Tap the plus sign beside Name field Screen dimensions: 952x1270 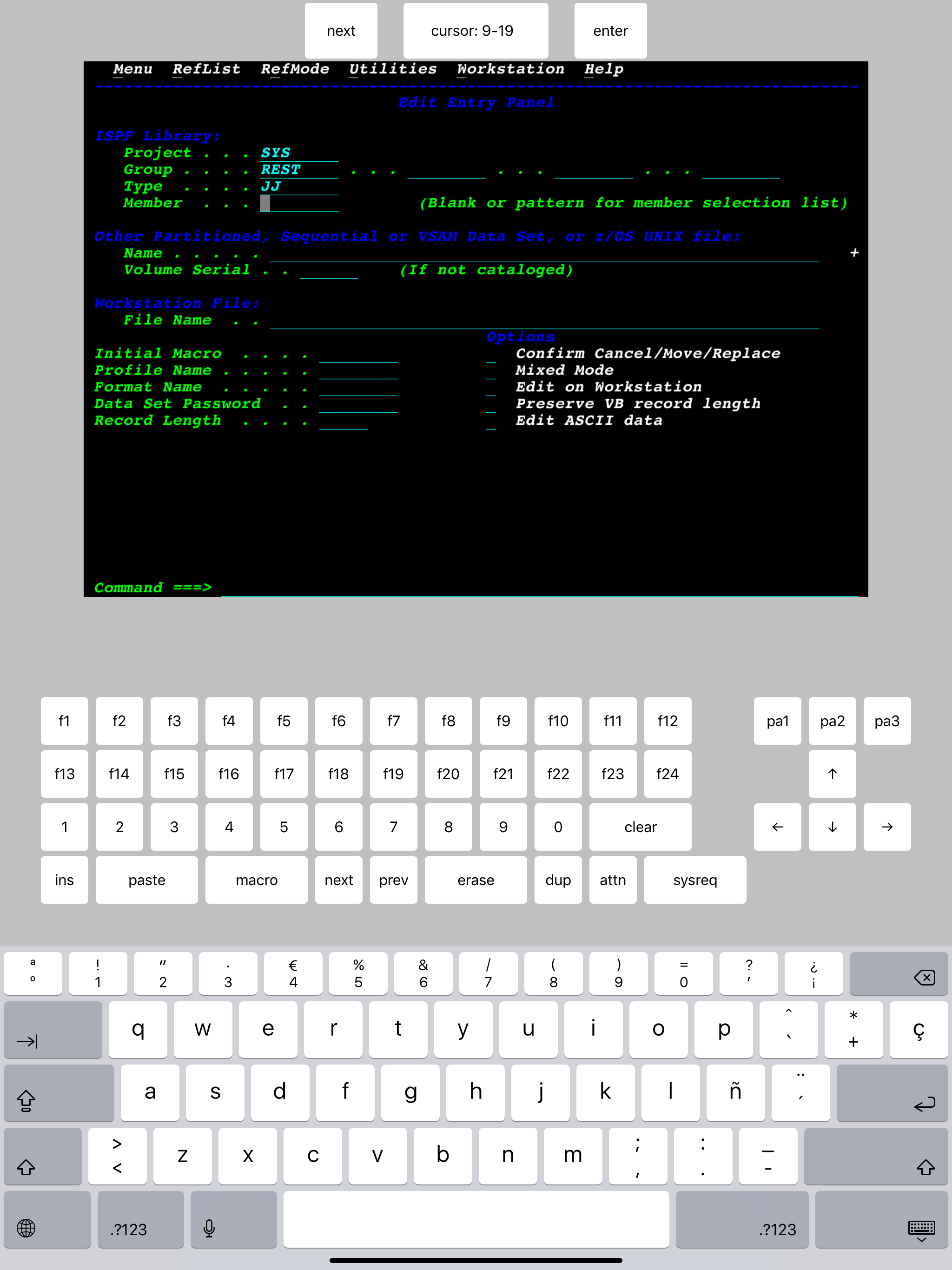[x=854, y=253]
